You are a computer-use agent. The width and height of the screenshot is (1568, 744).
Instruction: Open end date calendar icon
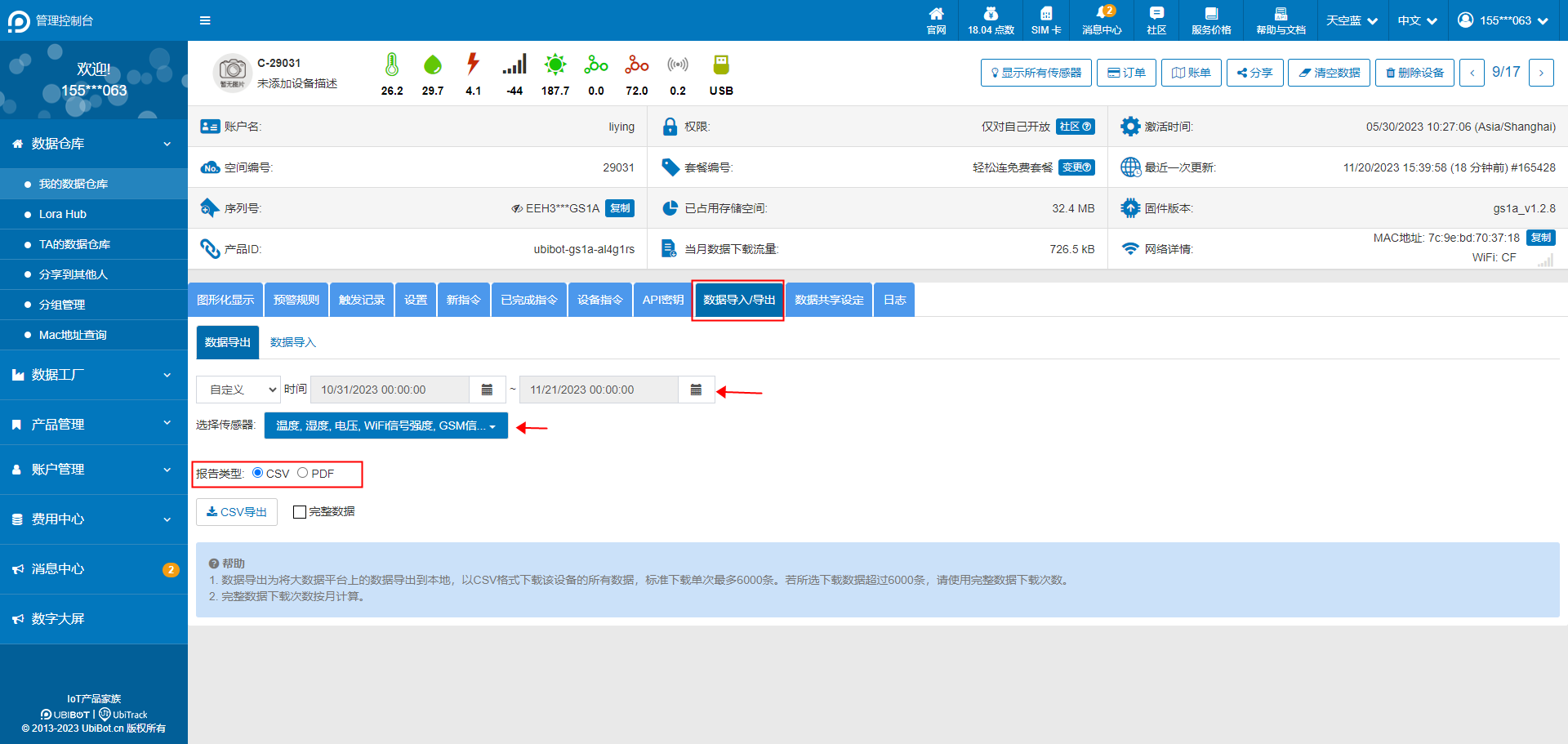click(x=696, y=390)
